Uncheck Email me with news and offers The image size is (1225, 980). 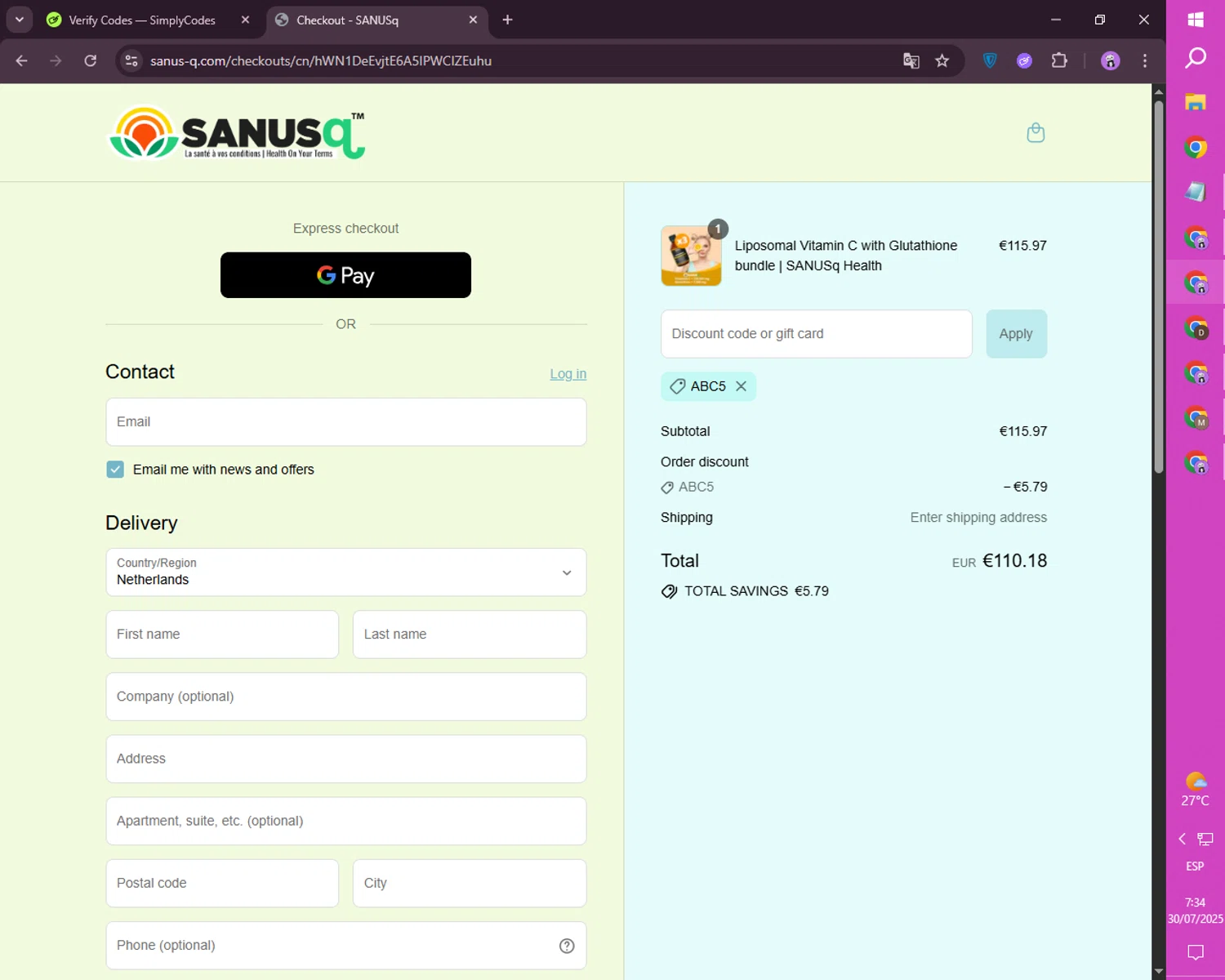click(x=115, y=470)
